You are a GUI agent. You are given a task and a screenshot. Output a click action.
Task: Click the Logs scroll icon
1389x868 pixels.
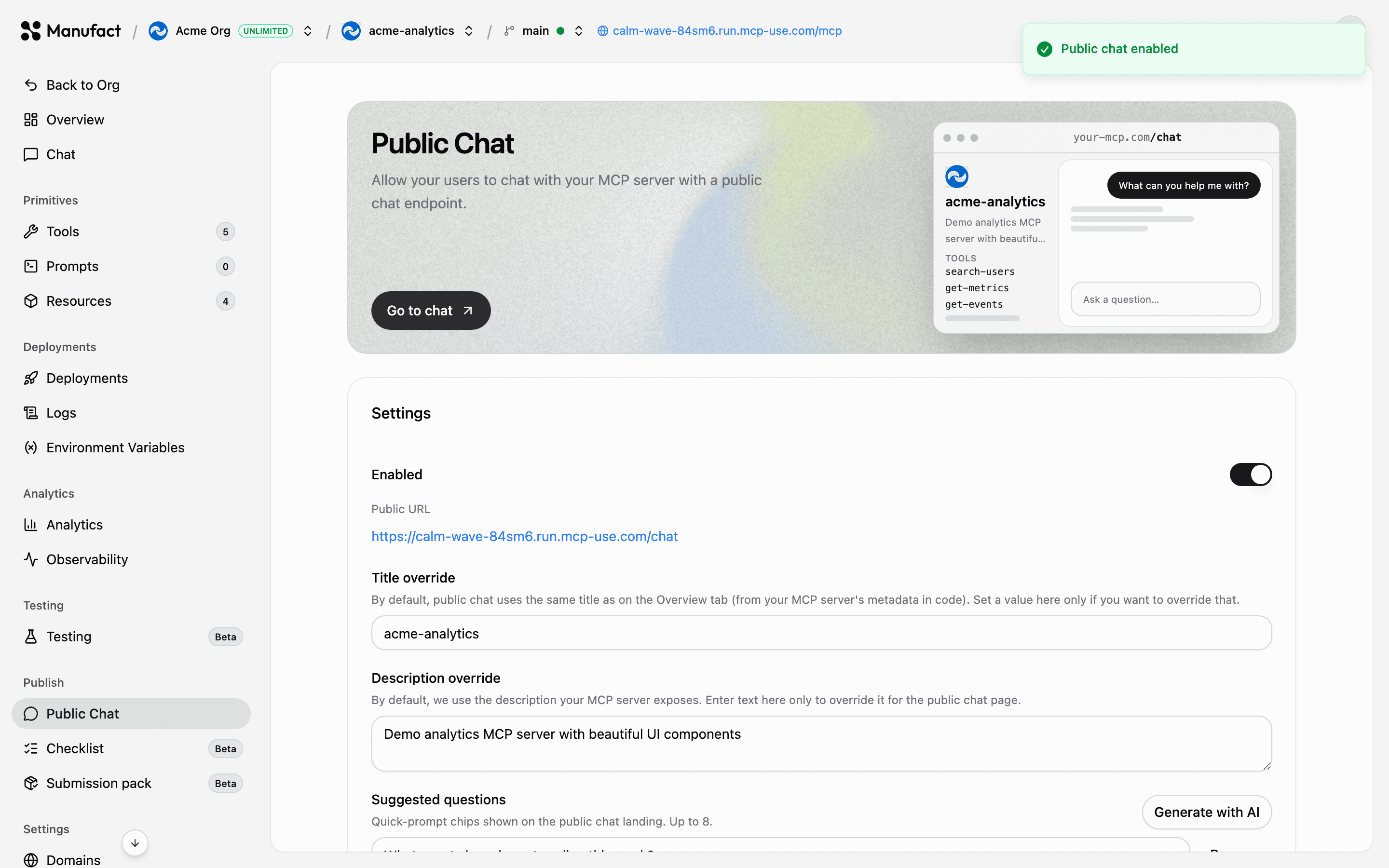click(x=31, y=413)
